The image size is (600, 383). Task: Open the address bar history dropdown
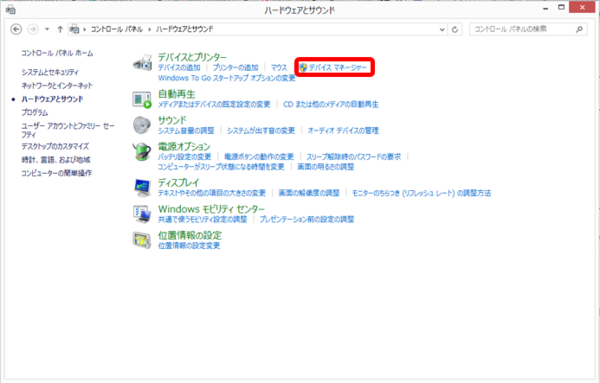pos(442,29)
